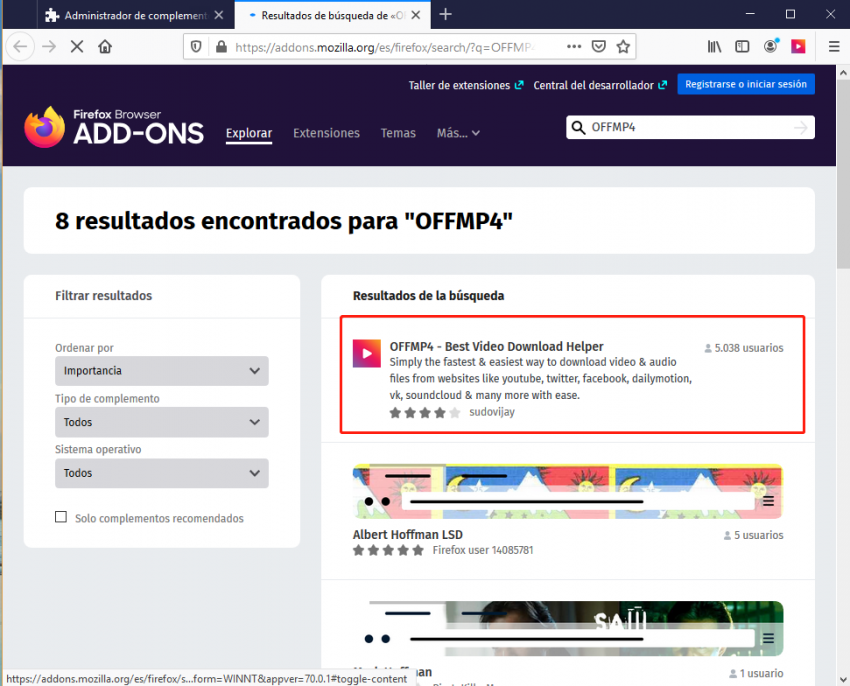Open page actions three-dot menu
Image resolution: width=850 pixels, height=686 pixels.
(x=574, y=47)
